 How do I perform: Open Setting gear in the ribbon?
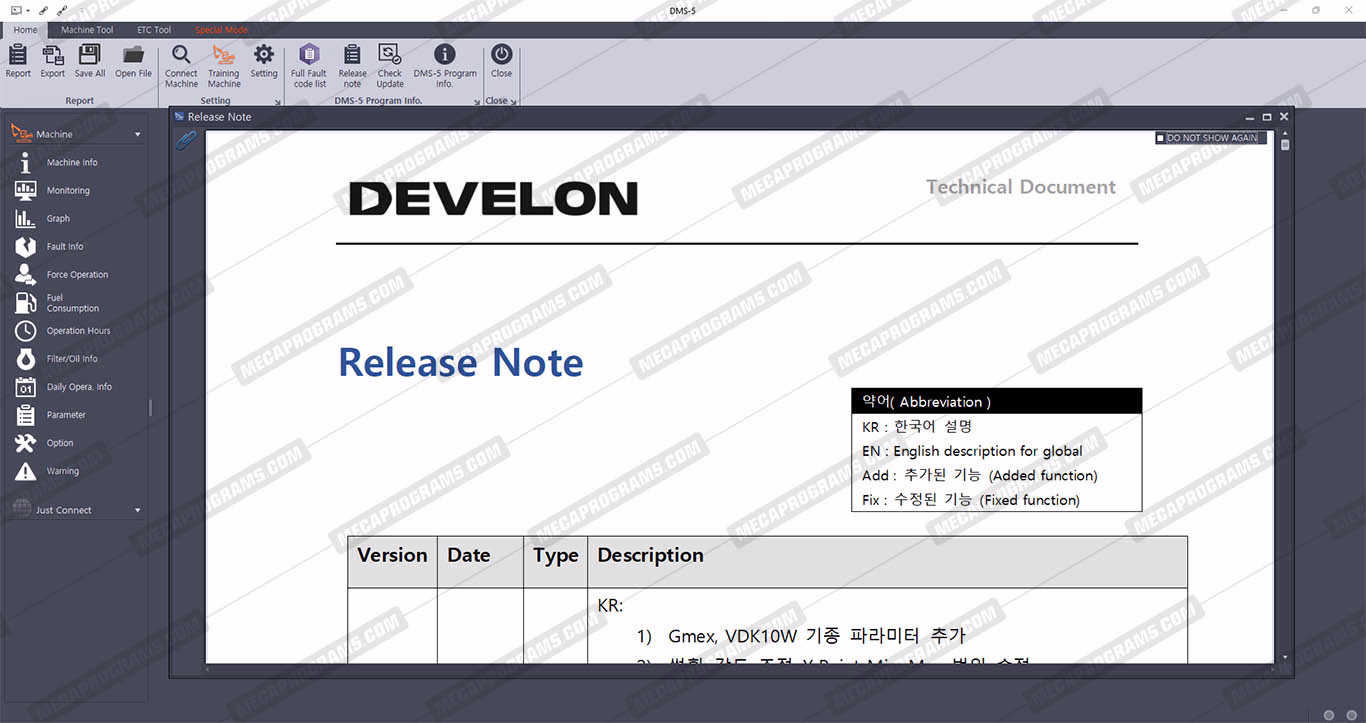coord(264,60)
